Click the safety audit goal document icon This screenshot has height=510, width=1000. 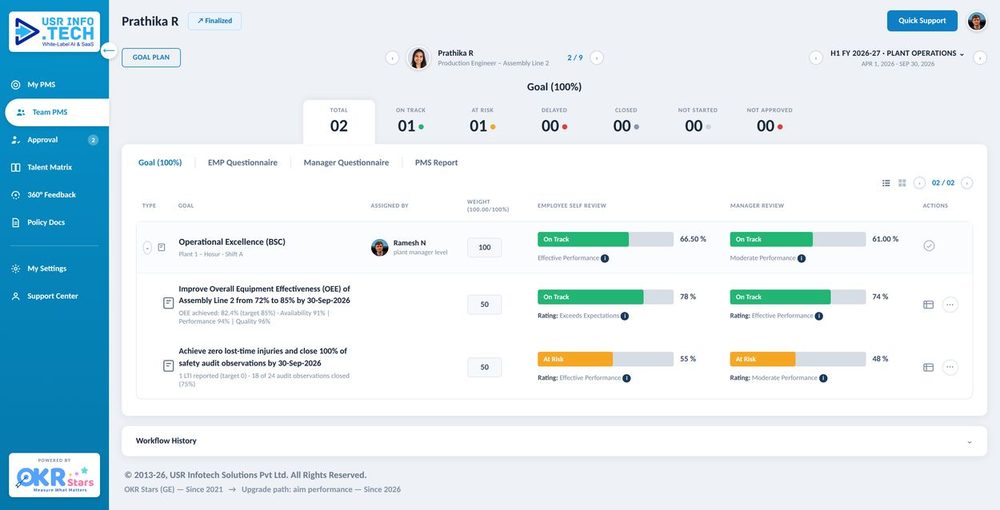tap(168, 366)
